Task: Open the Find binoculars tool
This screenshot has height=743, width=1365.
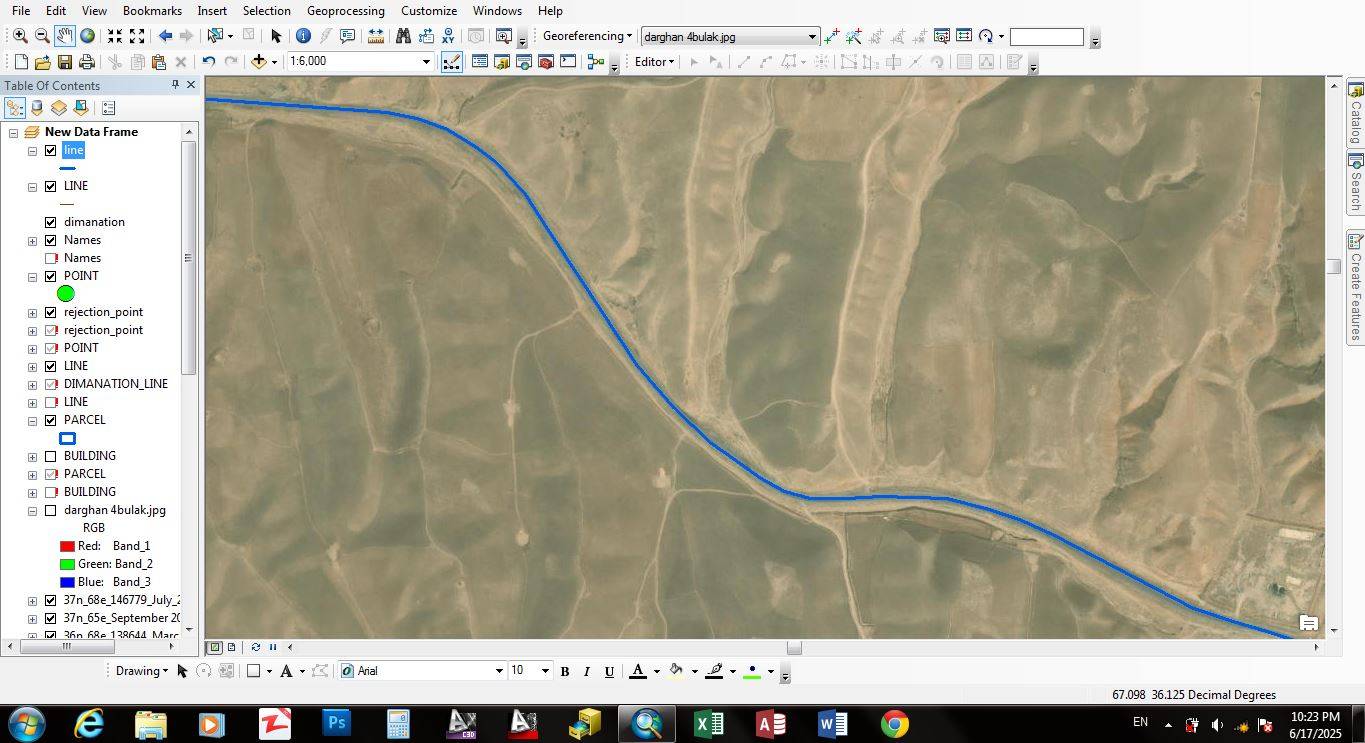Action: point(403,36)
